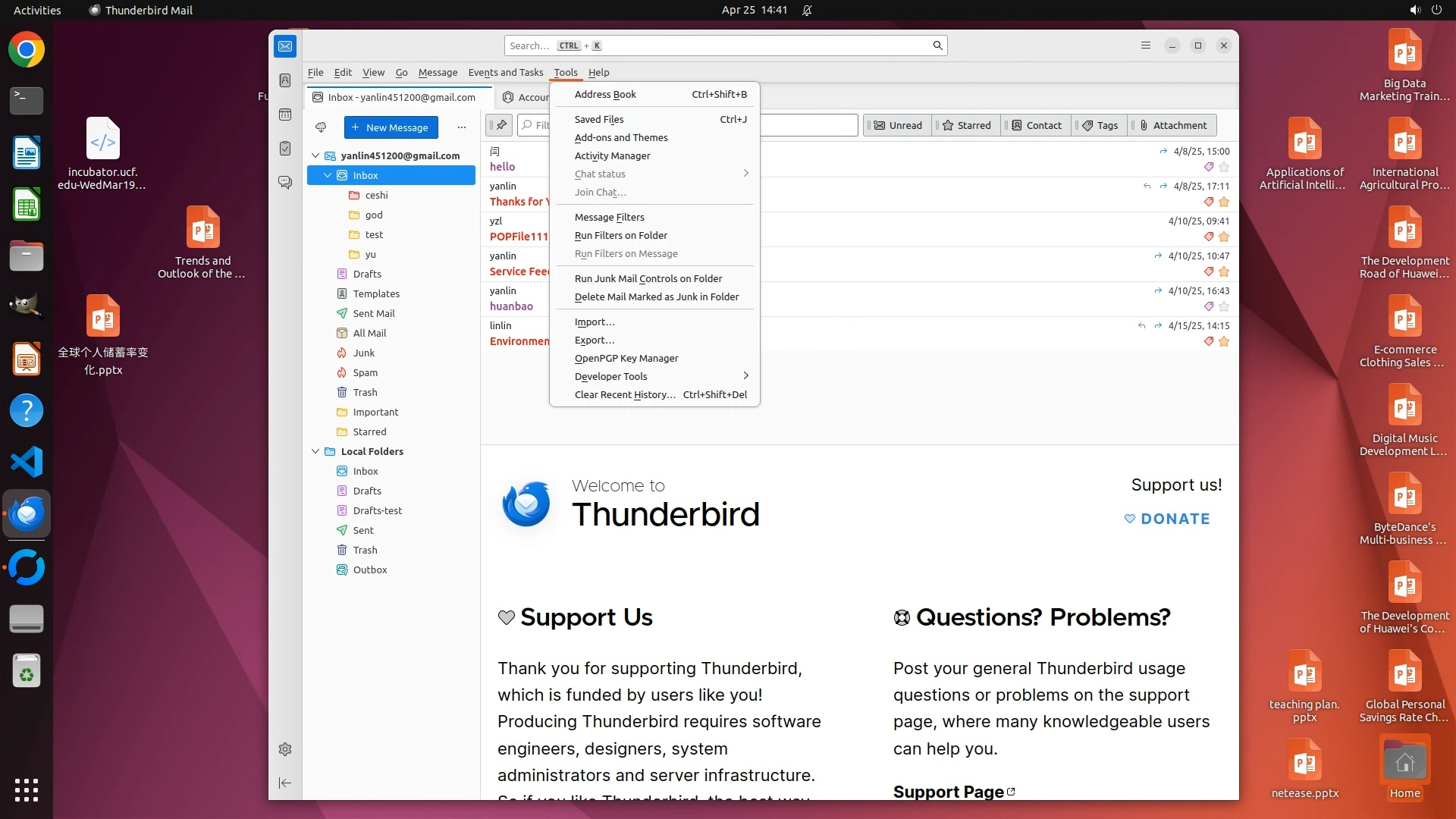Viewport: 1456px width, 819px height.
Task: Open the Chat sidebar icon
Action: coord(285,183)
